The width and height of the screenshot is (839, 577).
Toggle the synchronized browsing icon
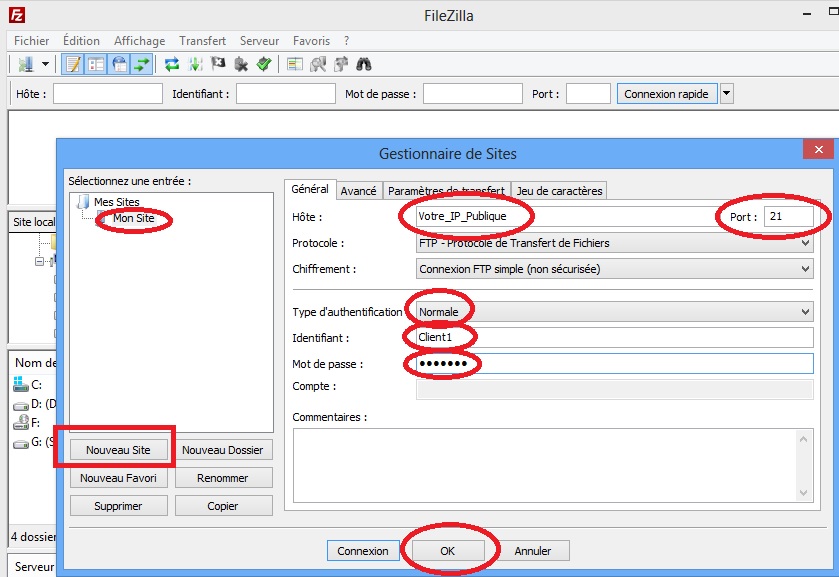[341, 65]
